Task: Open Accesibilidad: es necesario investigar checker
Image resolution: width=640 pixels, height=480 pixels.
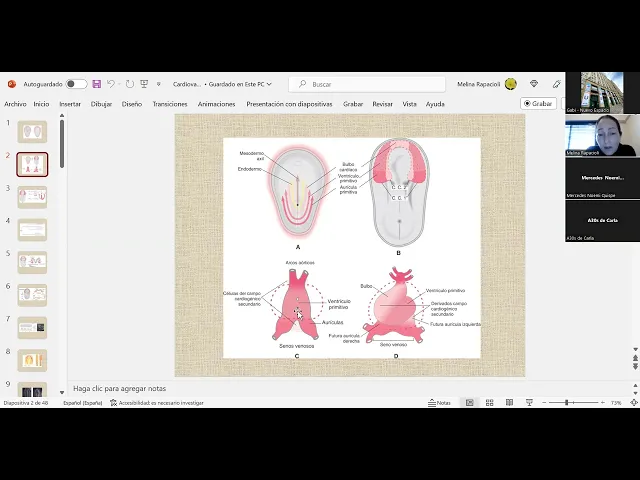Action: point(157,403)
